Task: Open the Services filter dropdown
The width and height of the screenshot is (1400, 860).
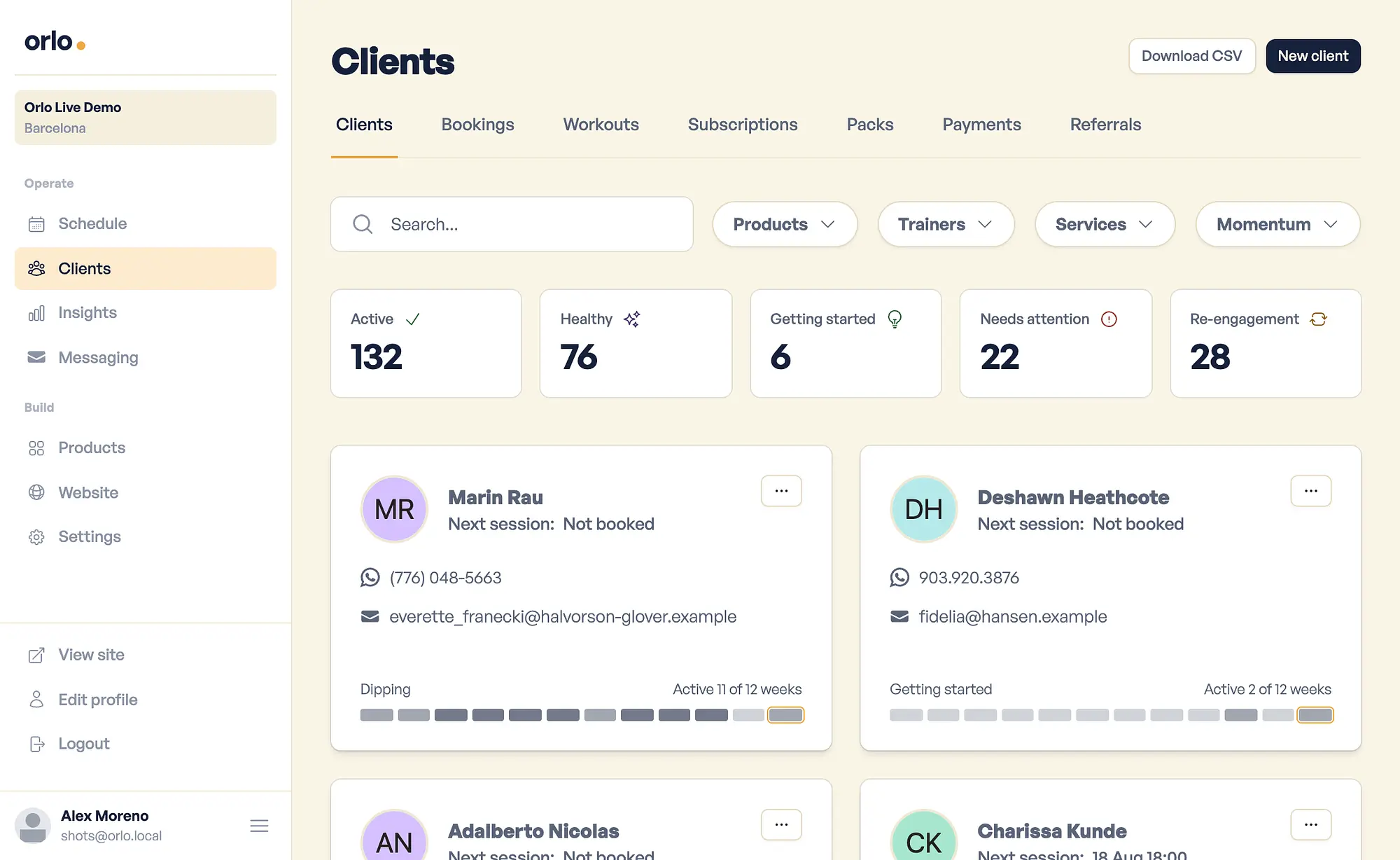Action: click(x=1105, y=224)
